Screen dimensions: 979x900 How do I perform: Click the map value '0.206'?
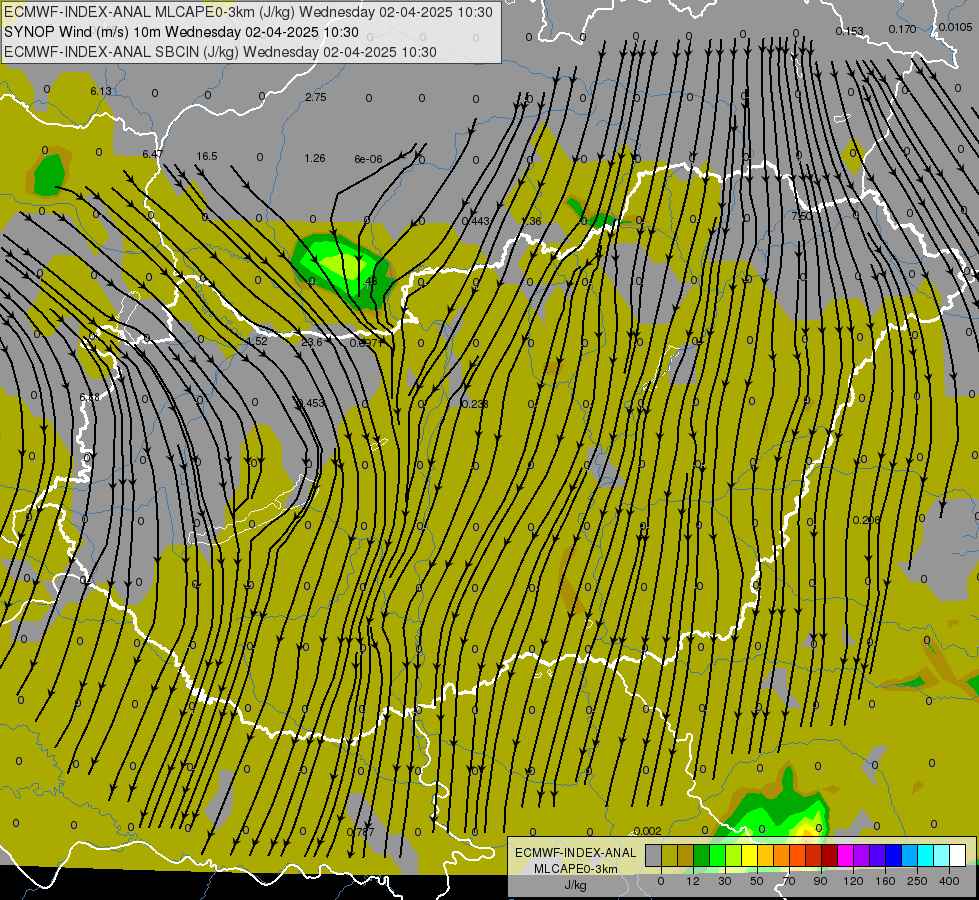(x=866, y=520)
